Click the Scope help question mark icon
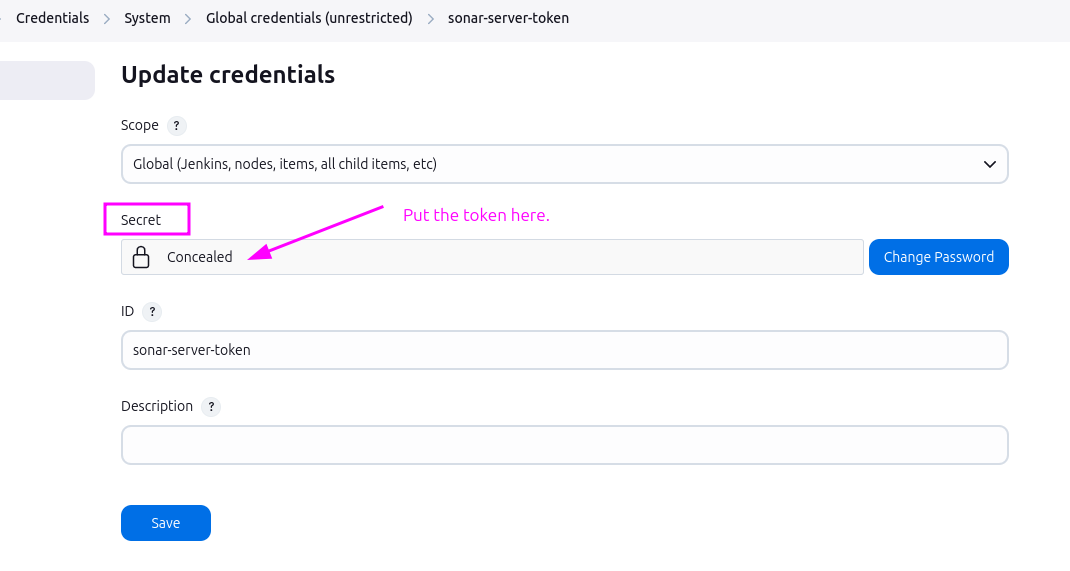Viewport: 1070px width, 571px height. [x=176, y=126]
